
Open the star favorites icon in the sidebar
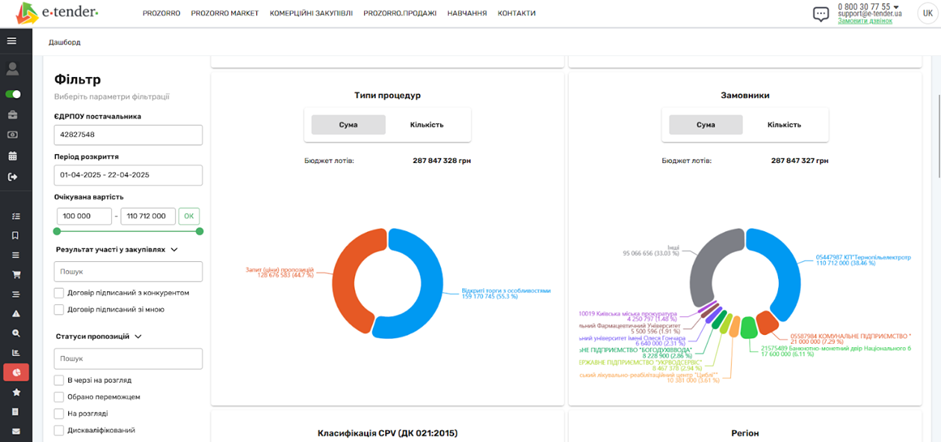pos(15,392)
